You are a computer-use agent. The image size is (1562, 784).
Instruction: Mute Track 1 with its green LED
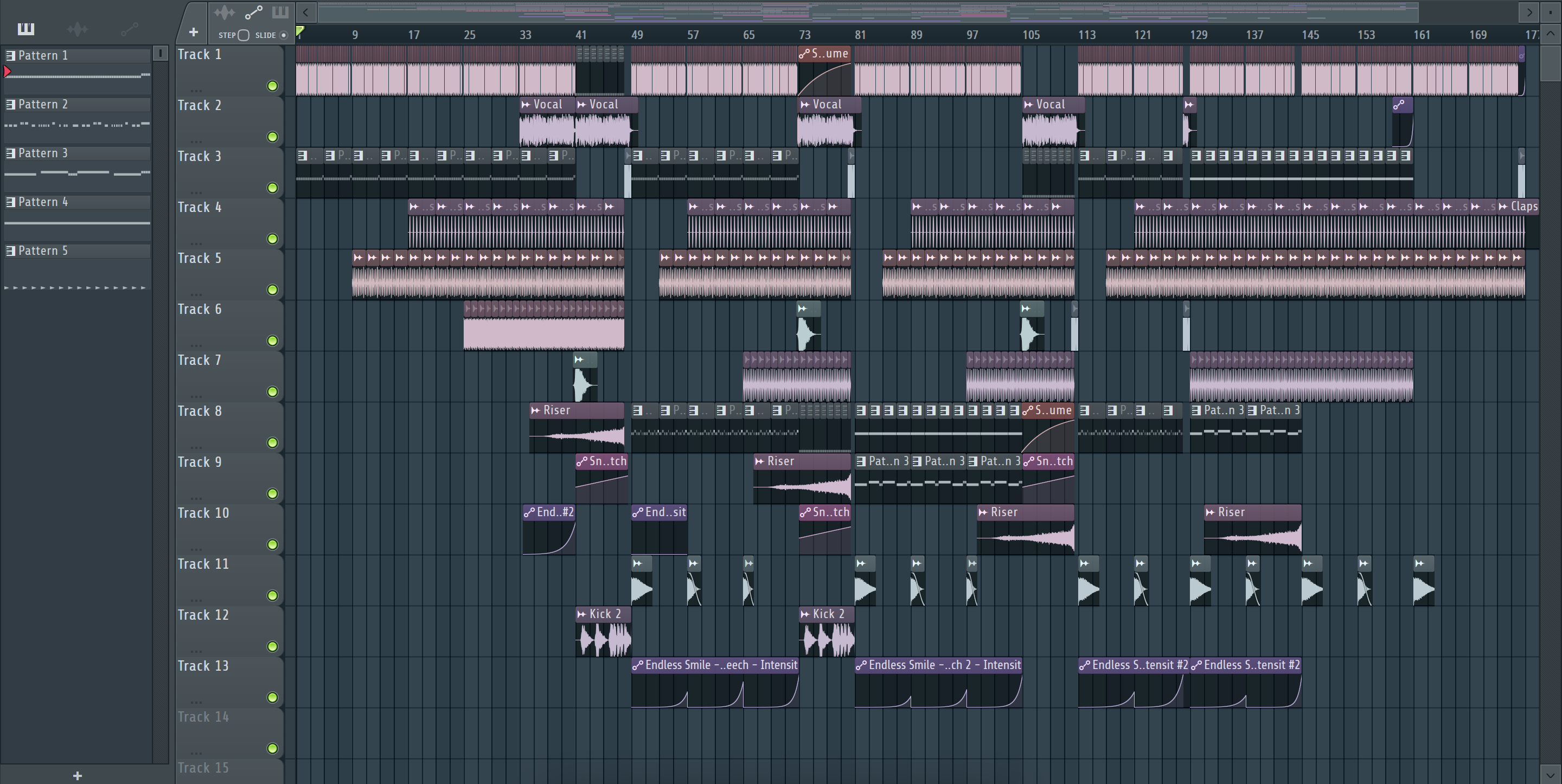[273, 86]
